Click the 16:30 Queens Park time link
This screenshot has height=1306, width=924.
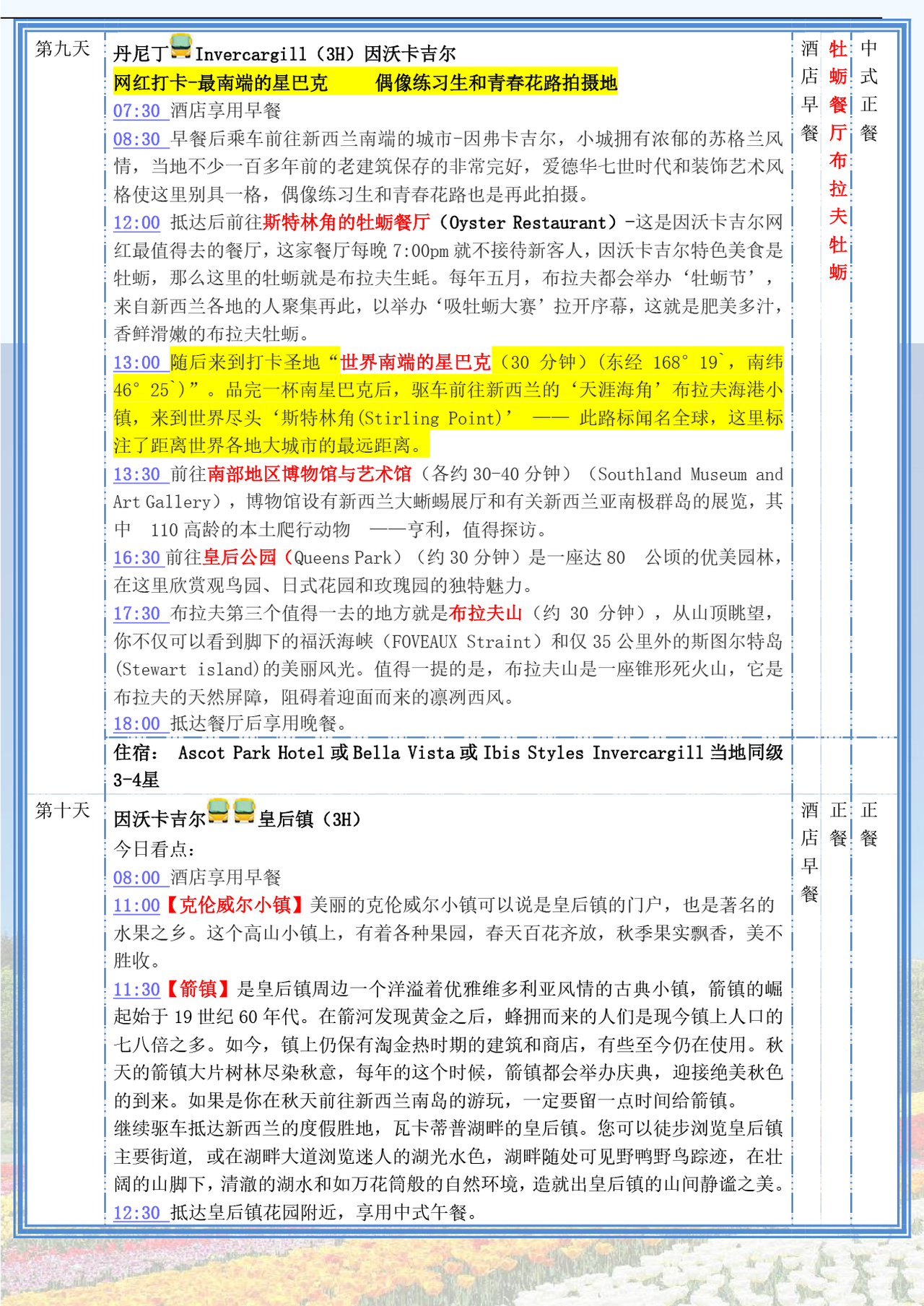tap(137, 558)
